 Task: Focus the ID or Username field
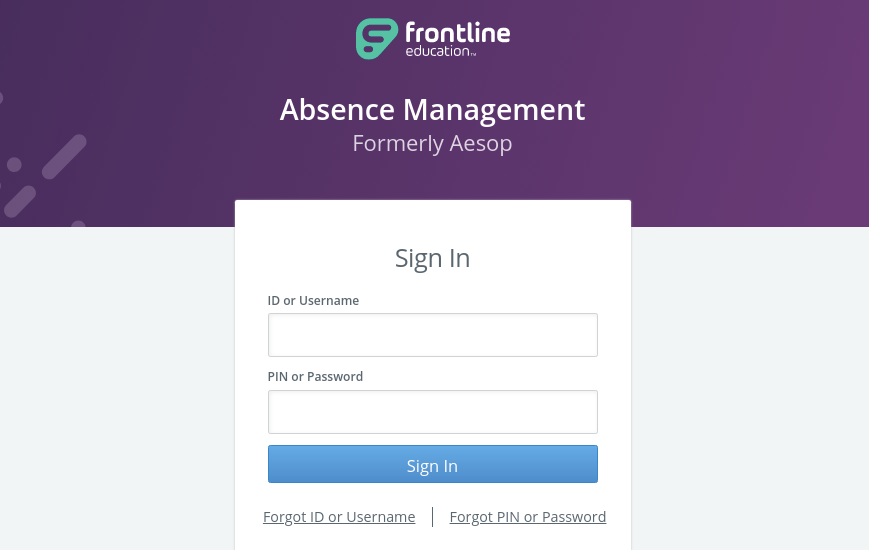pos(433,335)
